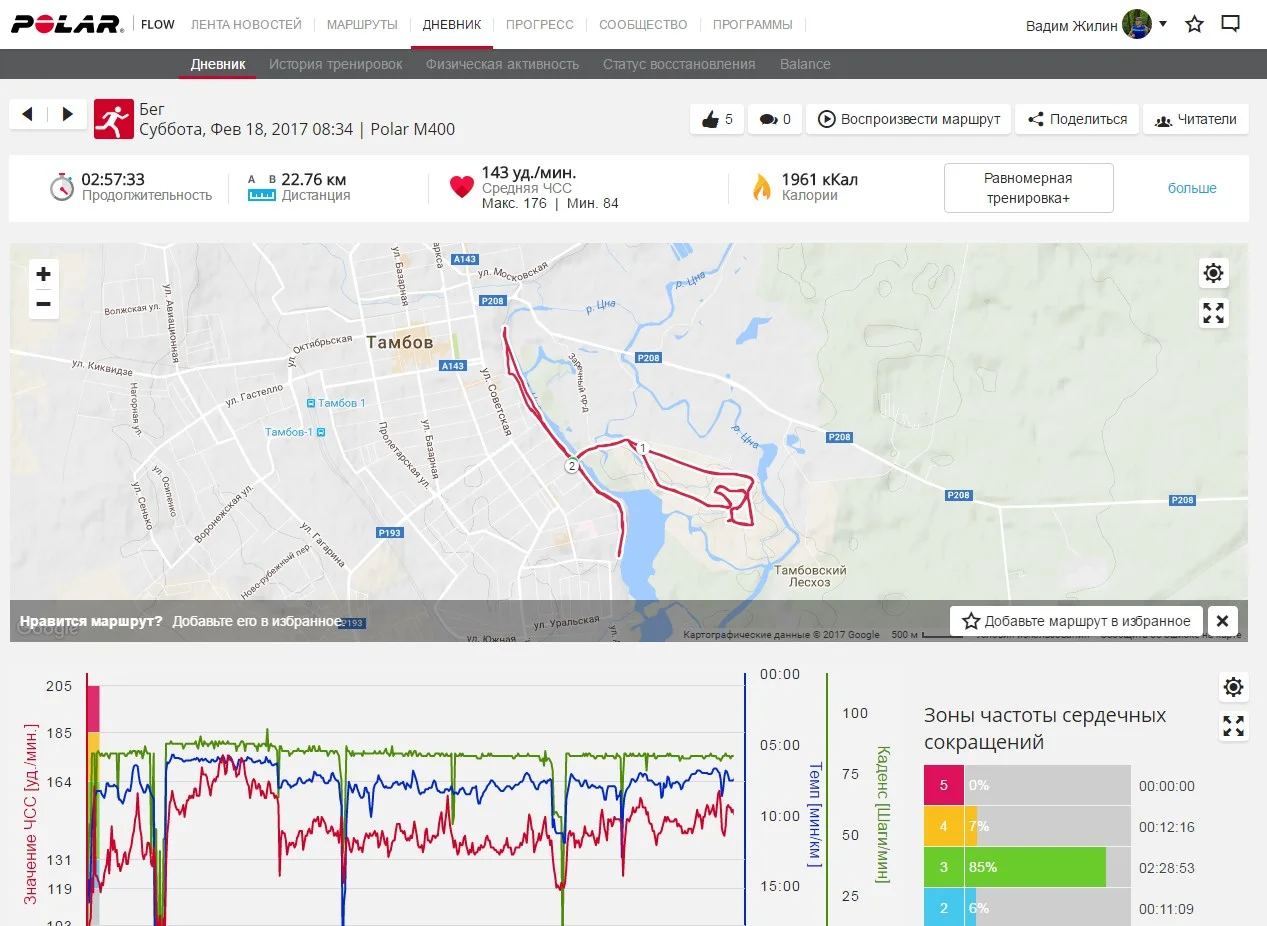Open the История тренировок sub-tab
Screen dimensions: 1267x926
(335, 64)
